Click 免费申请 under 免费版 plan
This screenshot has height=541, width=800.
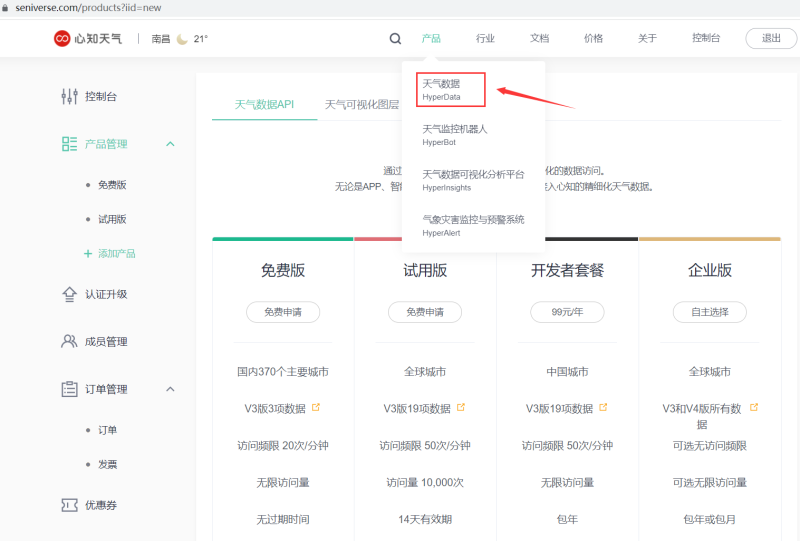tap(283, 312)
